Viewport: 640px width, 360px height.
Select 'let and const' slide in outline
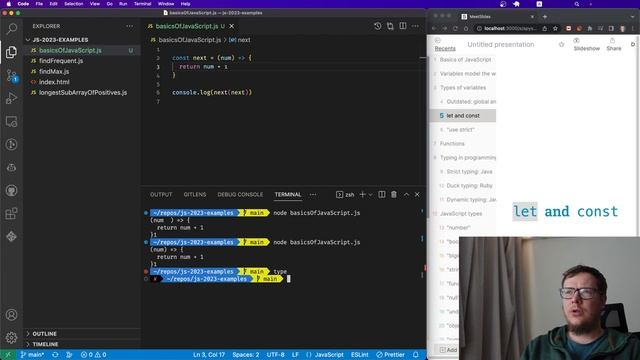[463, 116]
